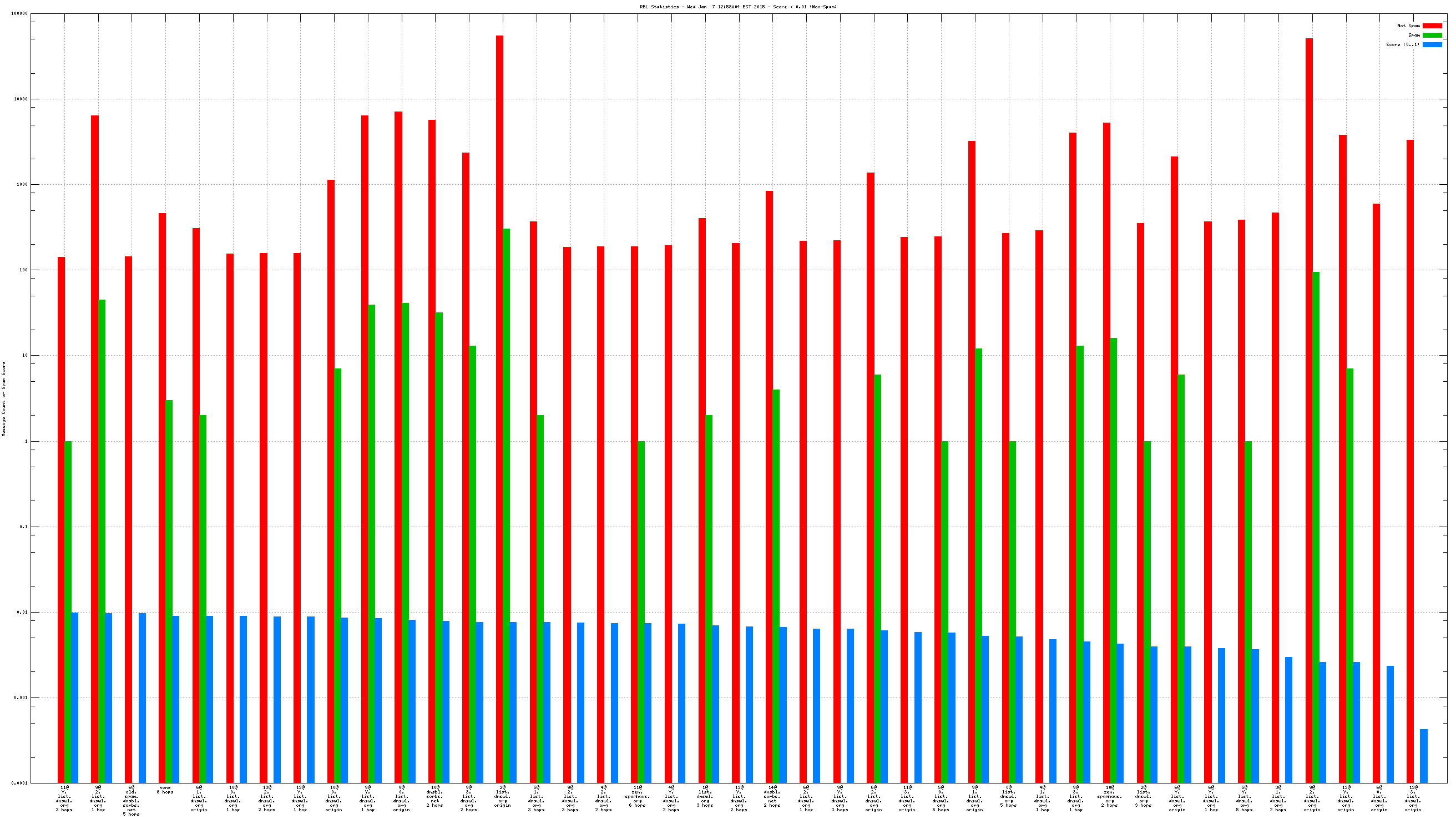Click the 10@ zen.spamhaus.org 2 hops label
The image size is (1456, 819).
pos(1110,796)
